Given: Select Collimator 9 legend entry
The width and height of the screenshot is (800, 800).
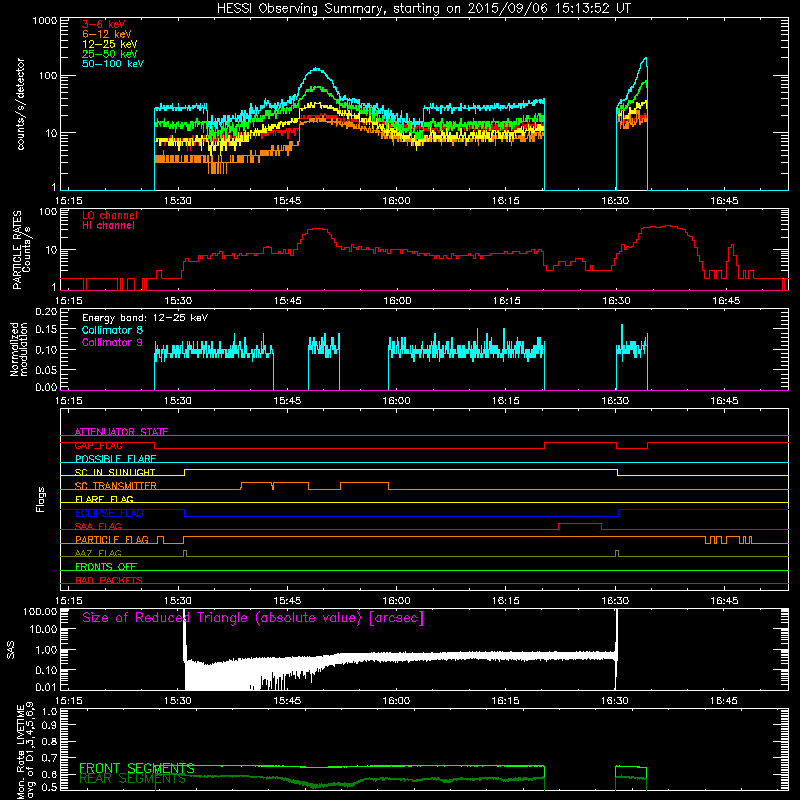Looking at the screenshot, I should [112, 342].
